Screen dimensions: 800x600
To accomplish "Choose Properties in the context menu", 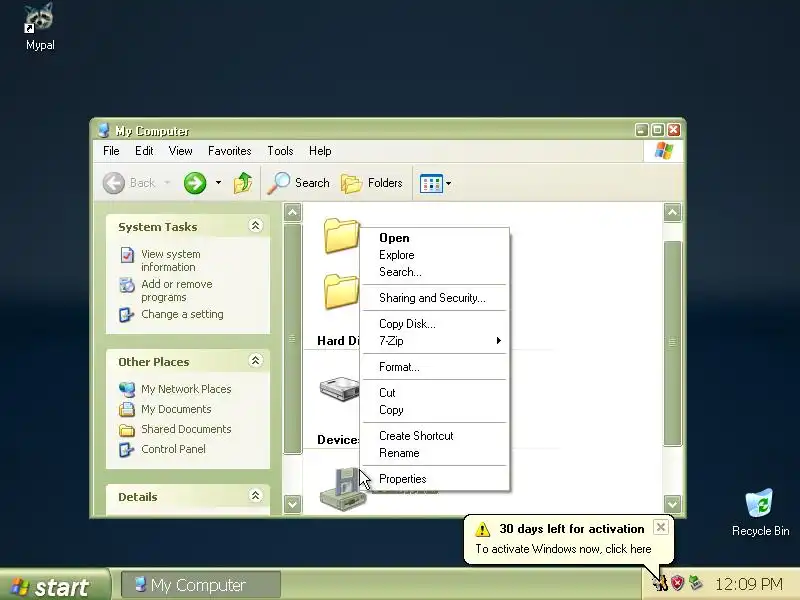I will click(x=435, y=479).
